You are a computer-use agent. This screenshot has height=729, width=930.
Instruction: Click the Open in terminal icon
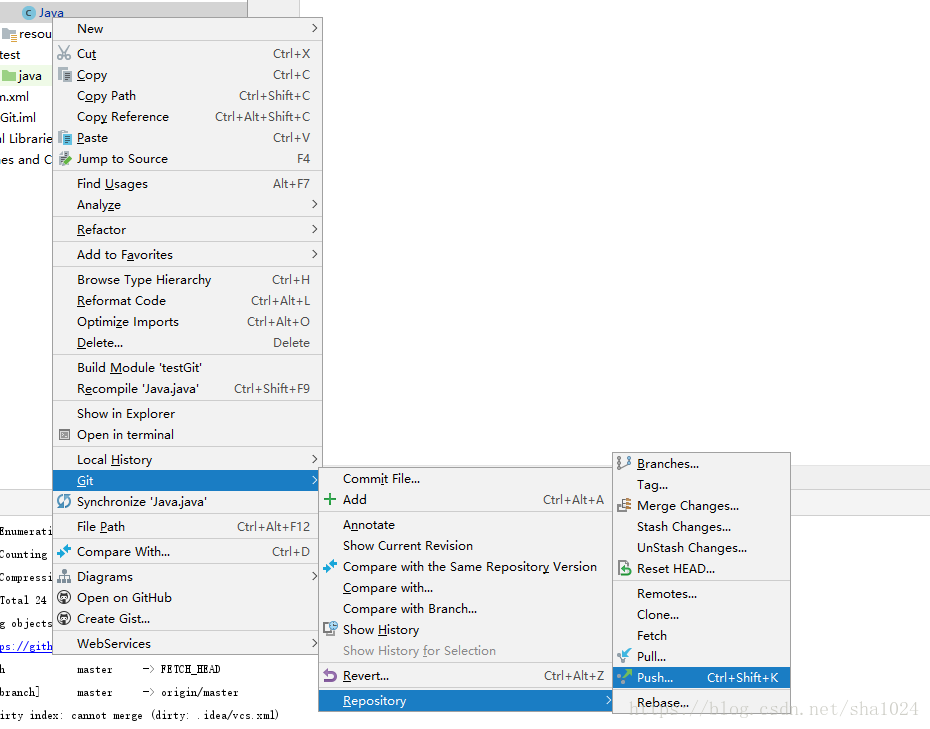click(x=65, y=435)
